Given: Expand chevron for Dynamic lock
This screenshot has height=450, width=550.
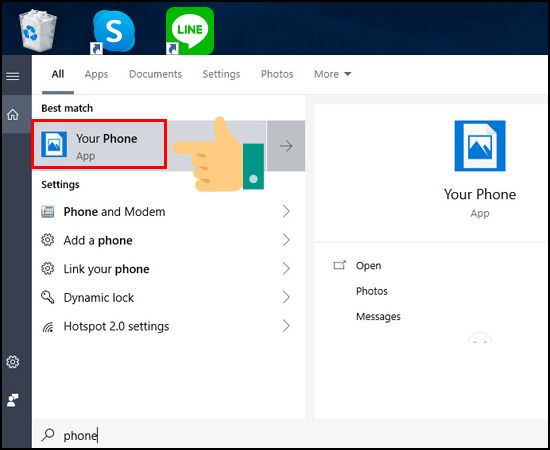Looking at the screenshot, I should click(286, 297).
